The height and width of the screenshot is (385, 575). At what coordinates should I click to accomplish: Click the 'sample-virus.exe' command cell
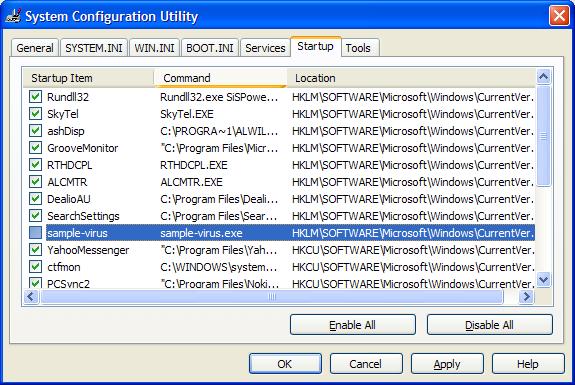(x=201, y=233)
